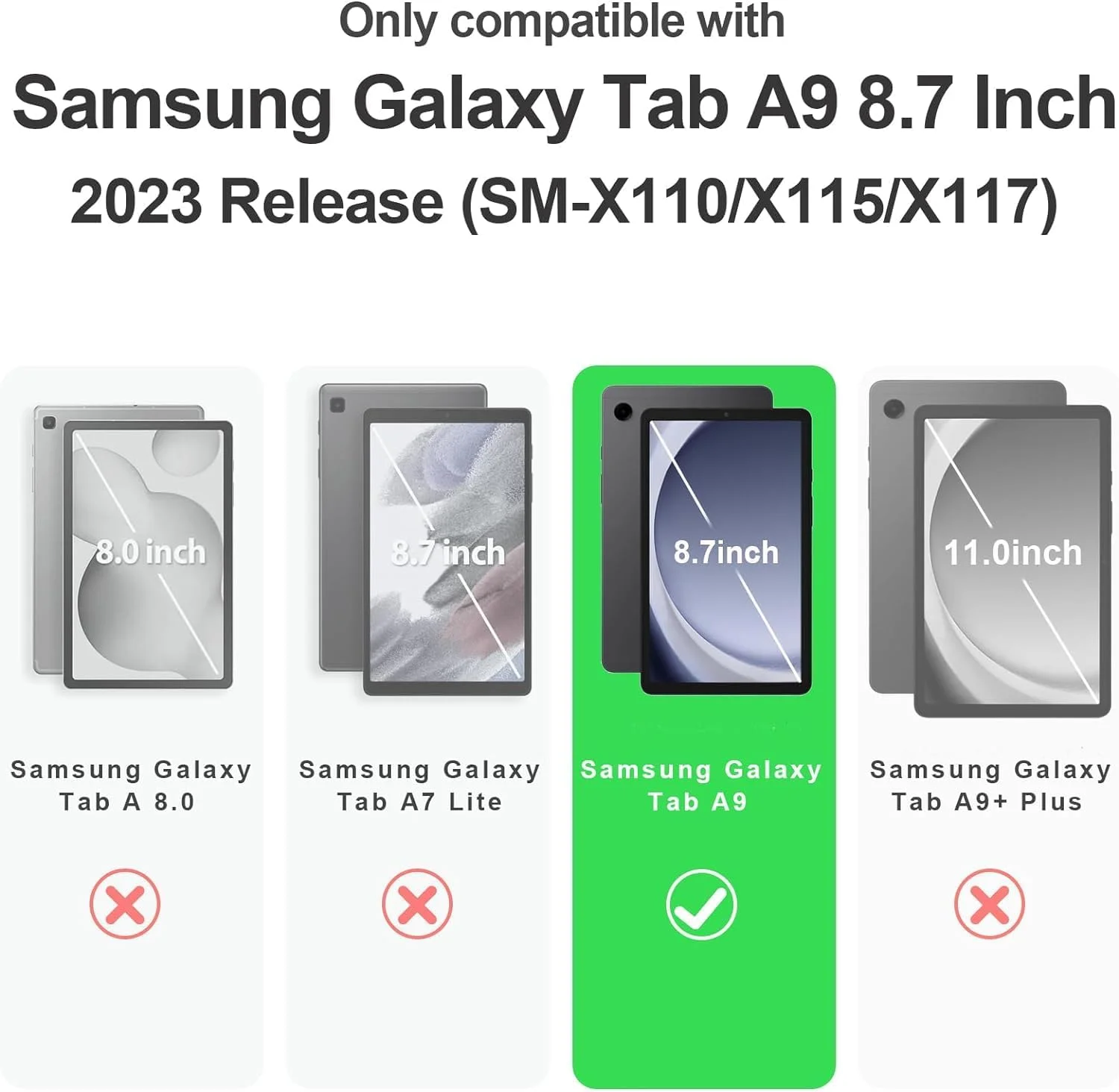Click the 8.0 inch size text overlay
This screenshot has width=1119, height=1092.
click(x=151, y=552)
